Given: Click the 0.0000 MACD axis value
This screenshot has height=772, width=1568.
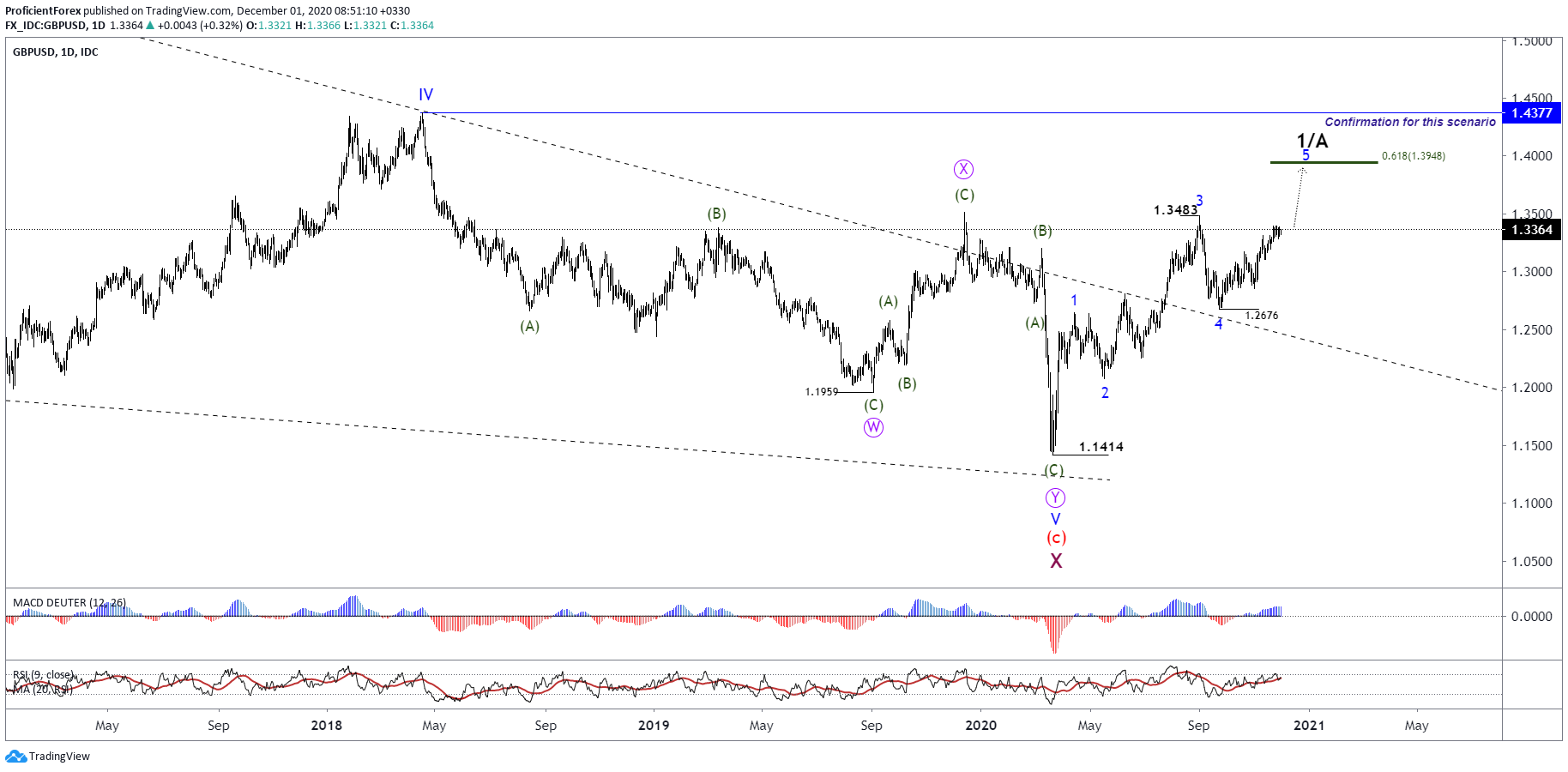Looking at the screenshot, I should pyautogui.click(x=1532, y=616).
